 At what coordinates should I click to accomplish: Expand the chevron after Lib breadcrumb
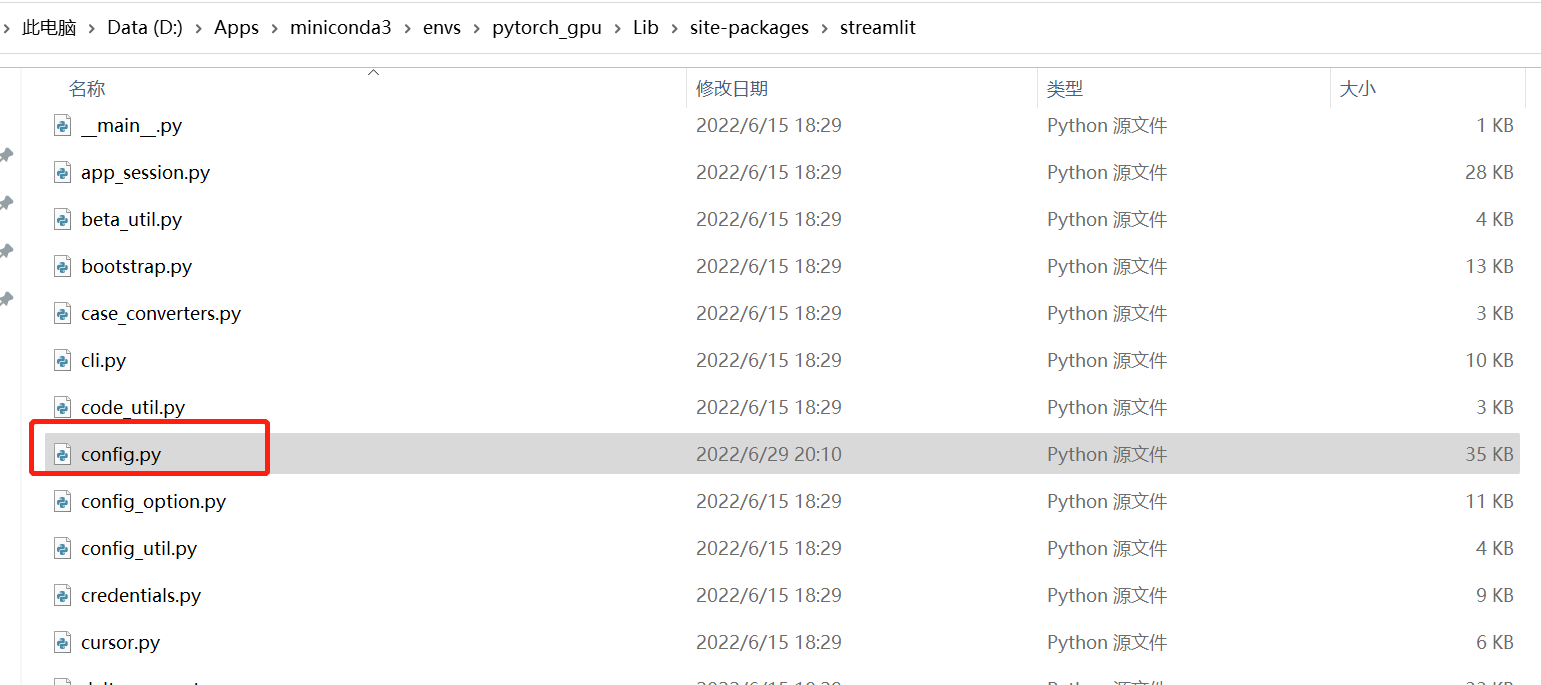click(674, 28)
